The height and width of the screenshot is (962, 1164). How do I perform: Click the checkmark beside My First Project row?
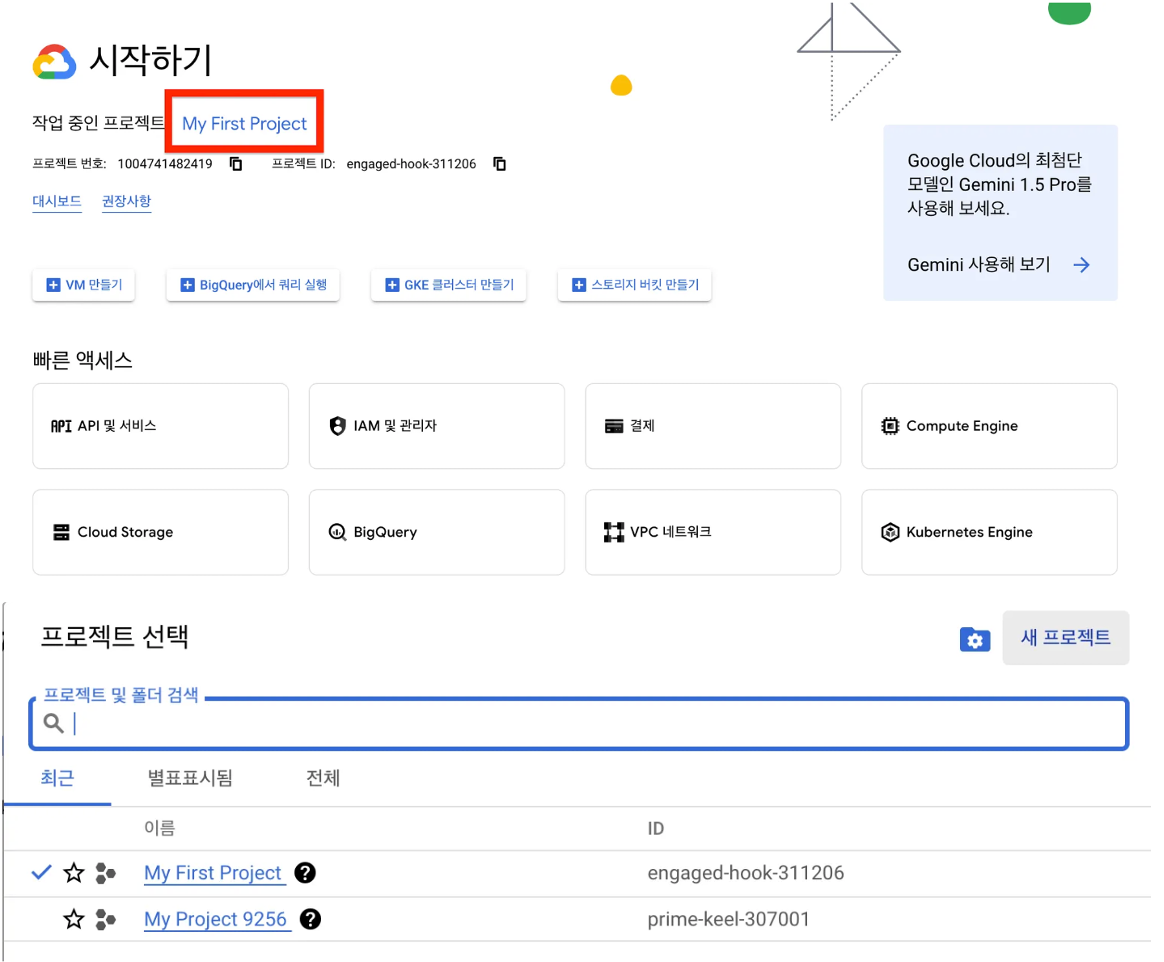(x=42, y=872)
